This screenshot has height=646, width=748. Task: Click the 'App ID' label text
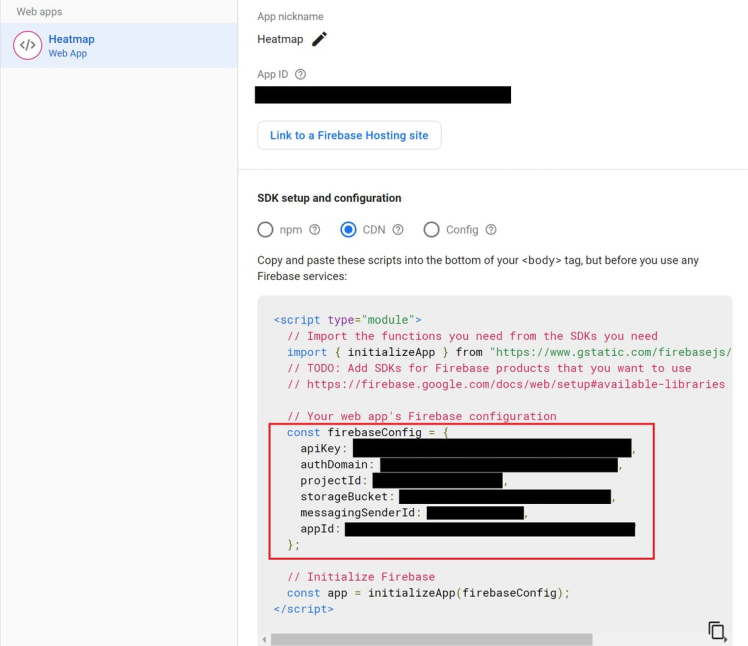pyautogui.click(x=272, y=74)
